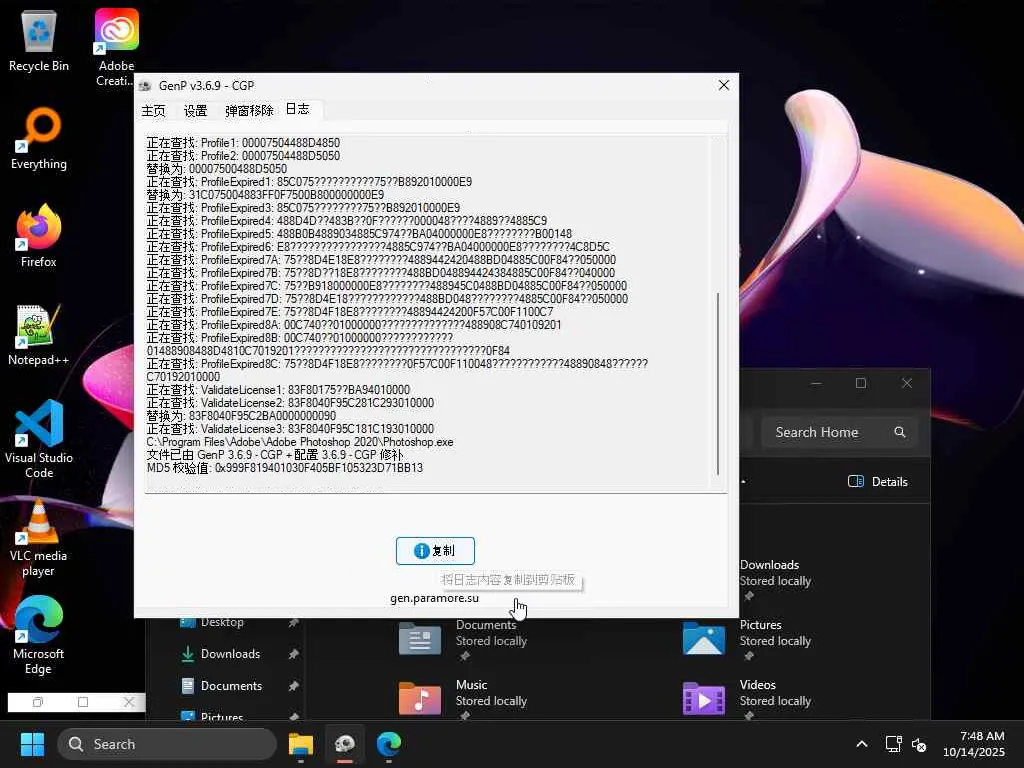
Task: Open Adobe Creative Cloud desktop shortcut
Action: pyautogui.click(x=116, y=47)
